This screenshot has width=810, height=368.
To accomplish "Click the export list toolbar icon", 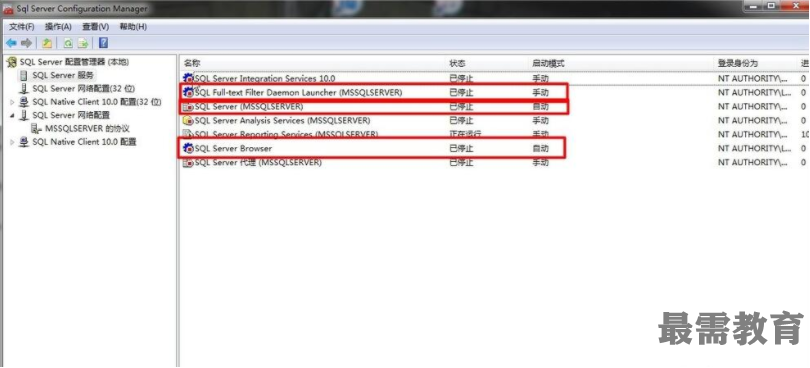I will pos(83,43).
